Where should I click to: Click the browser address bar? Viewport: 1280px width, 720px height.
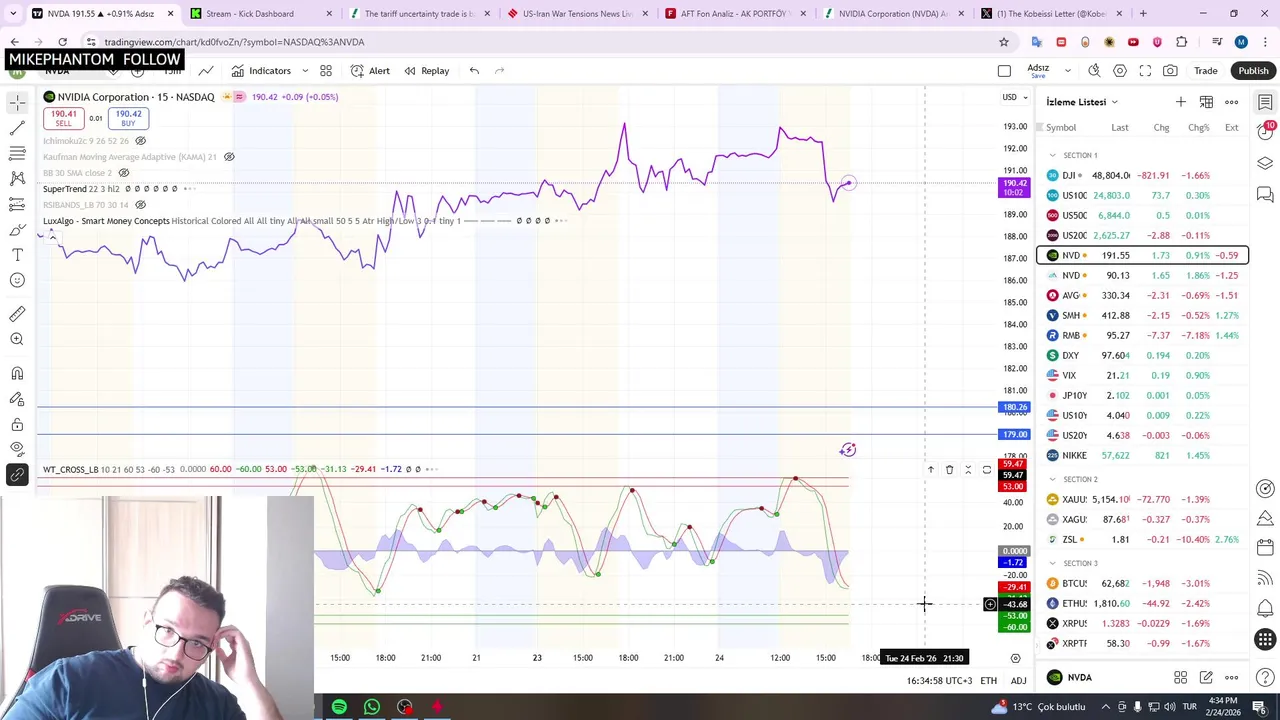[x=540, y=42]
